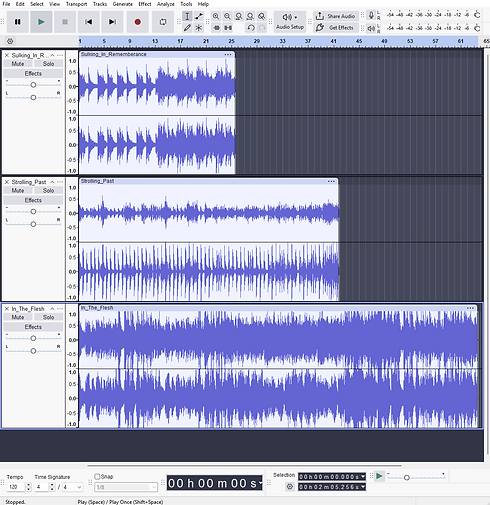Open the Audio Setup dropdown

point(290,22)
